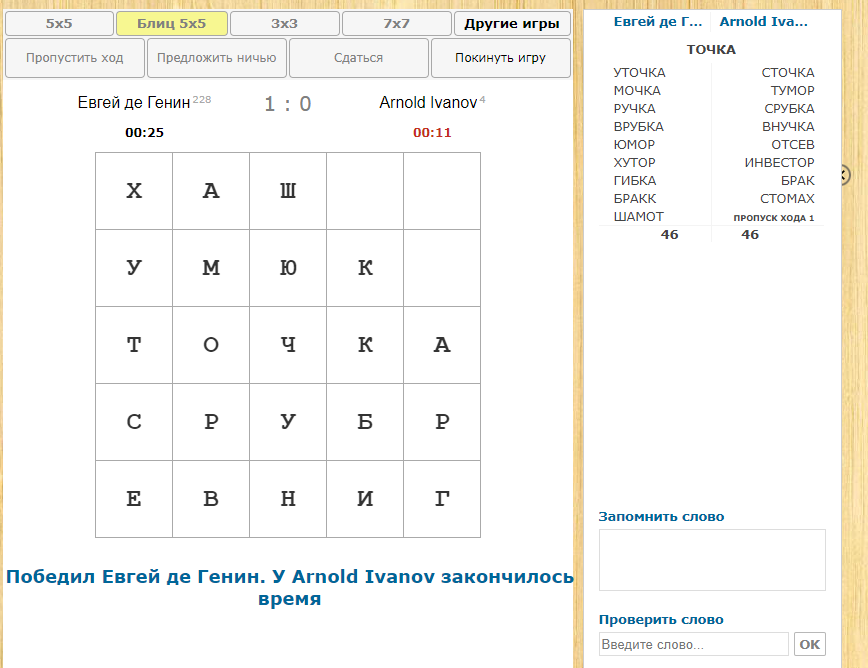Select the Н cell on the board
This screenshot has width=868, height=668.
pos(288,499)
